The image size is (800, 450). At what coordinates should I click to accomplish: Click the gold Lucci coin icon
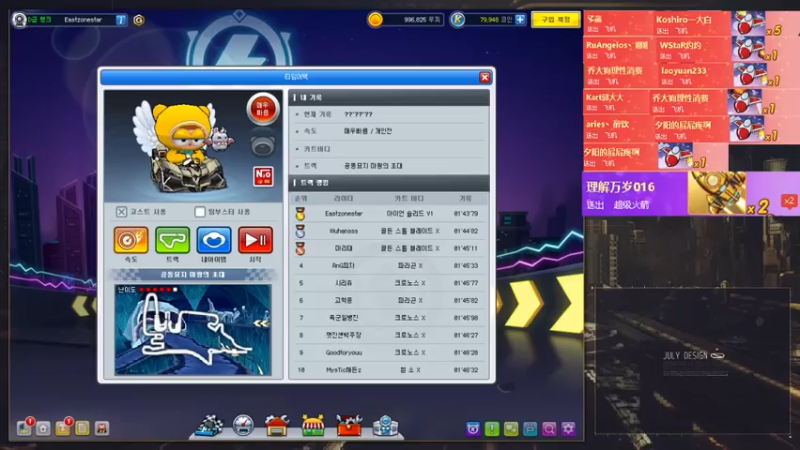(375, 20)
